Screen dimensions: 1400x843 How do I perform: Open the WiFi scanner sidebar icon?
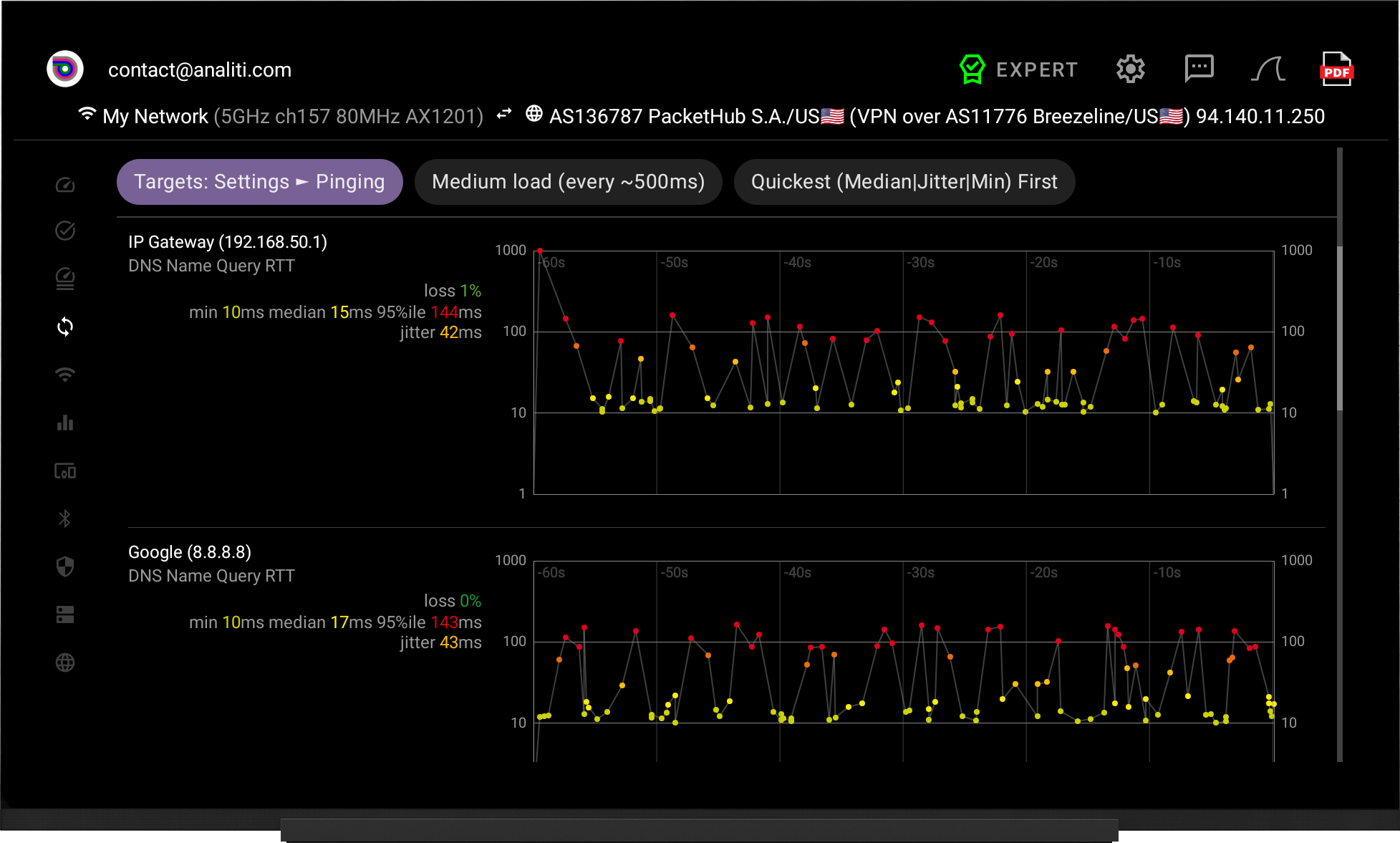(x=65, y=375)
